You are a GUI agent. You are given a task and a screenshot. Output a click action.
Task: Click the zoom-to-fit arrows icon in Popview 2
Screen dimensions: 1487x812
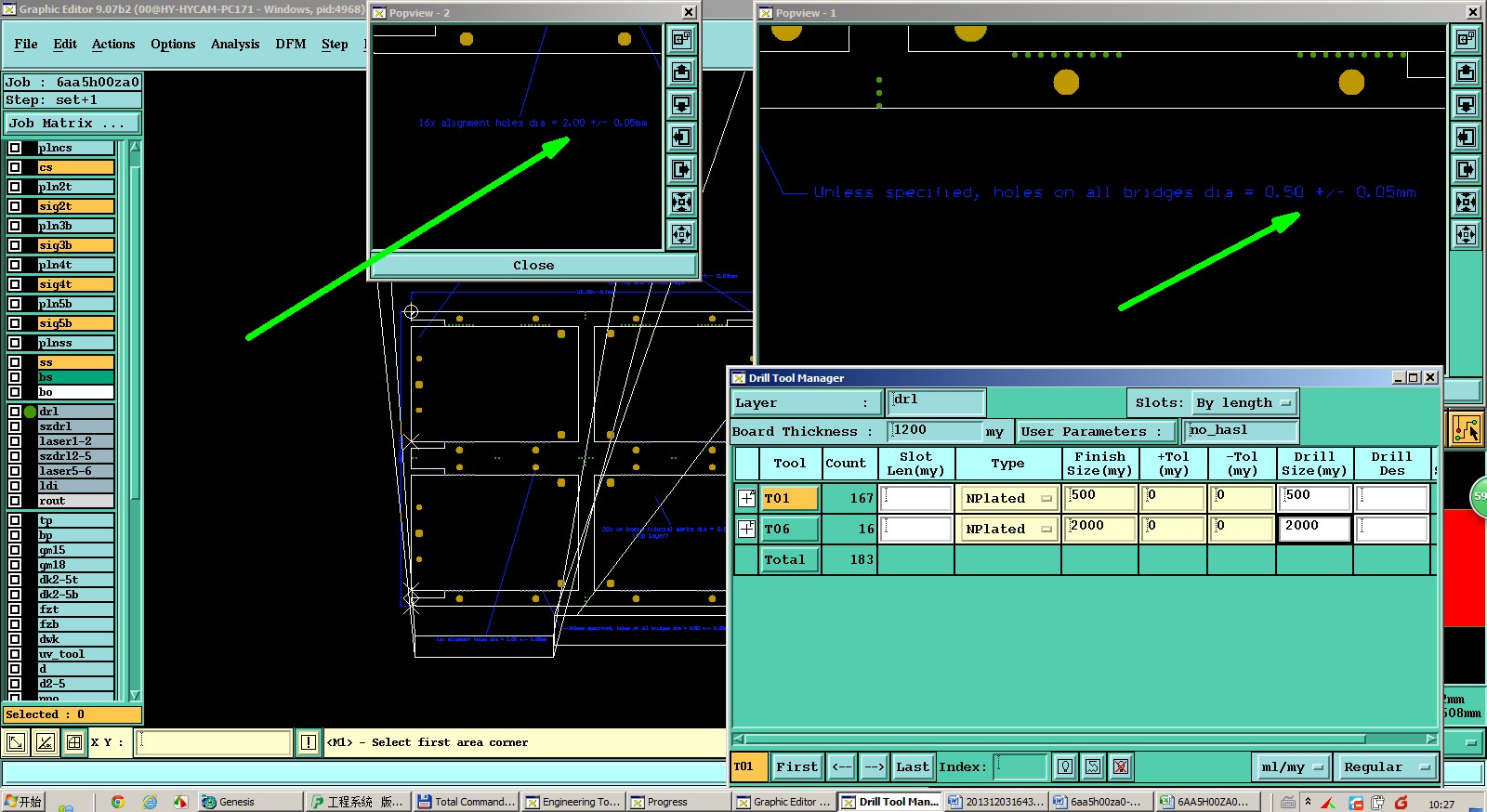[681, 202]
